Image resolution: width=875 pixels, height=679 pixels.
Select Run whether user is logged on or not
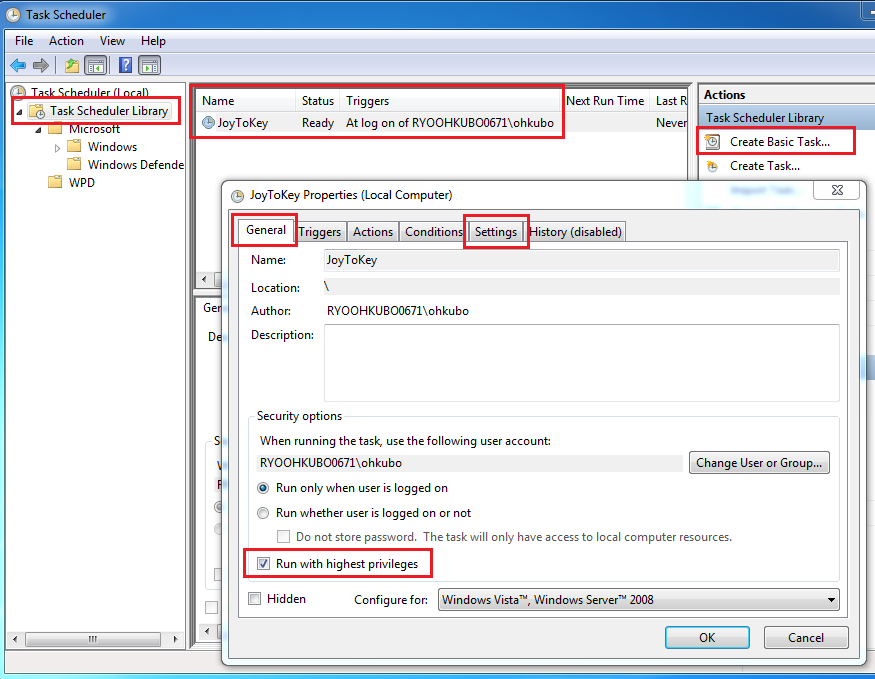click(263, 513)
